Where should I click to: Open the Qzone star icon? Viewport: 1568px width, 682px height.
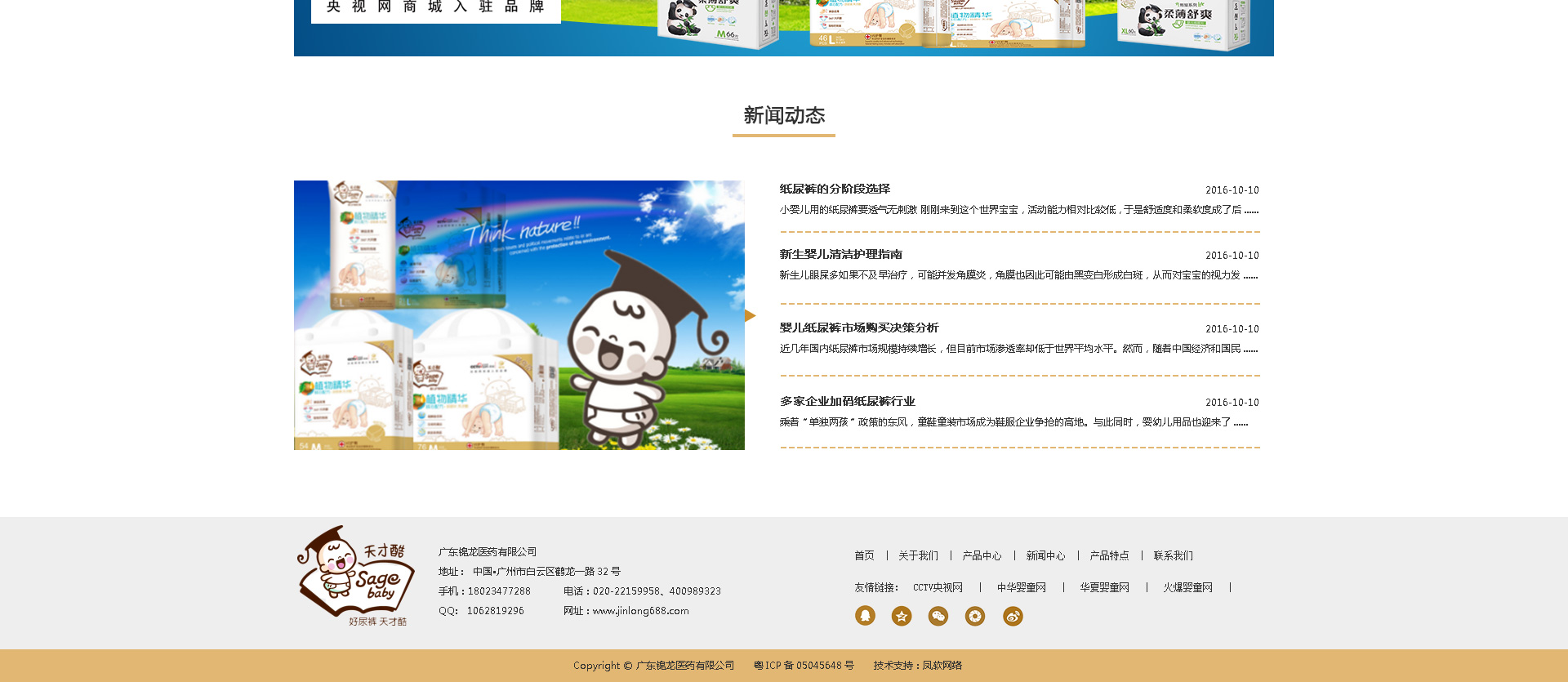[902, 616]
